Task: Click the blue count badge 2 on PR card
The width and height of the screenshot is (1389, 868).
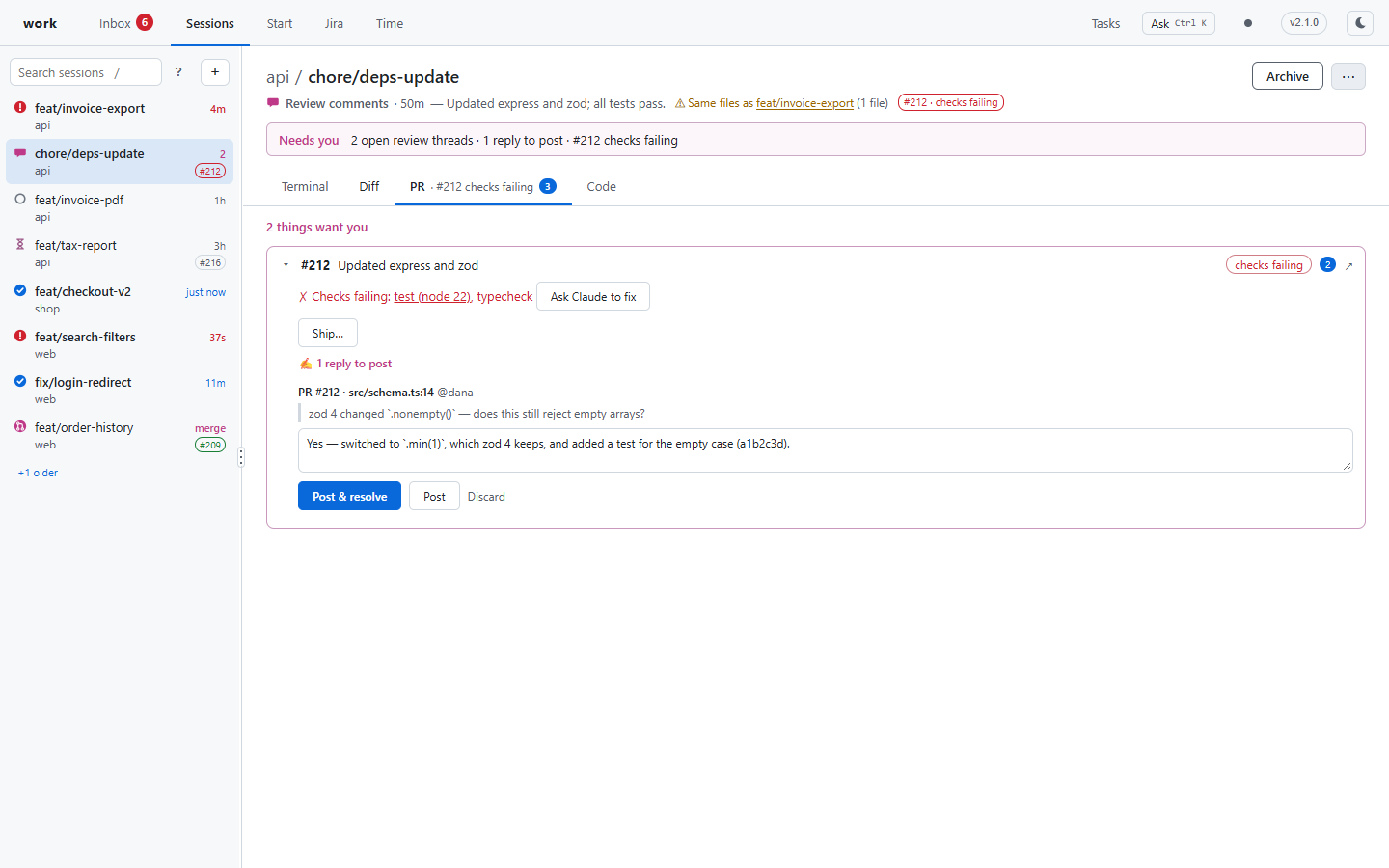Action: 1327,265
